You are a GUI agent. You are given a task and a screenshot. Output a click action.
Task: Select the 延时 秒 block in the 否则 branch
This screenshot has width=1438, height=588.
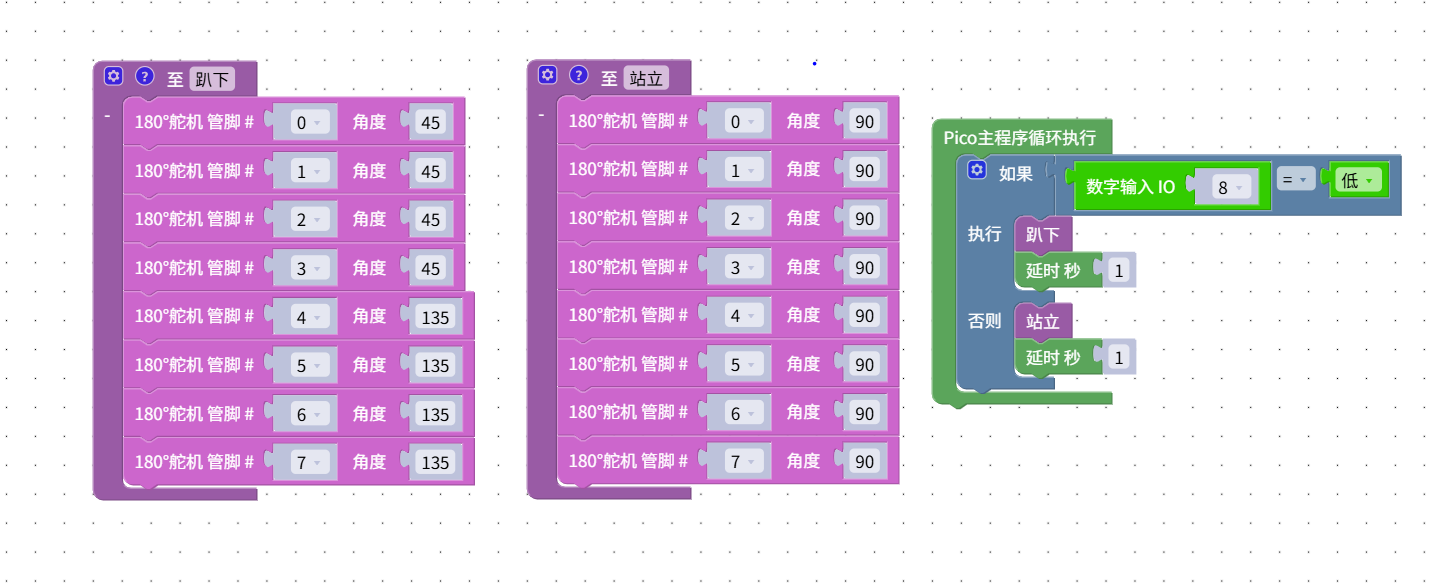[x=1054, y=357]
